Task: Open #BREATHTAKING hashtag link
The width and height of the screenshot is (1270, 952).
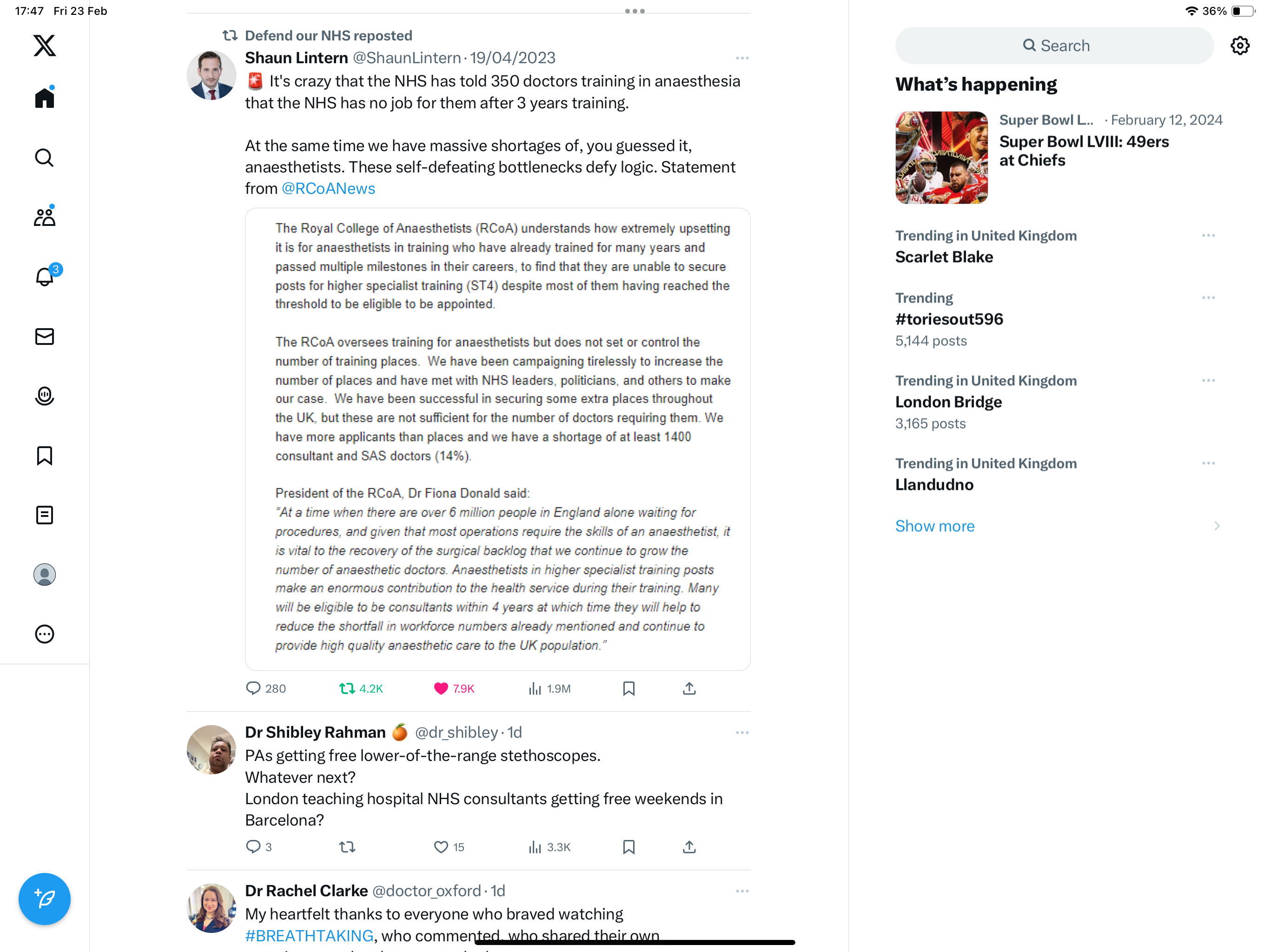Action: tap(309, 936)
